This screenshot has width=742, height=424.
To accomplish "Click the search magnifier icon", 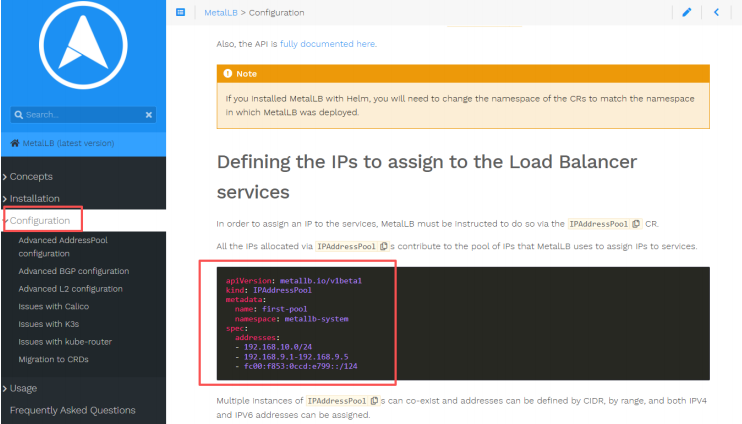I will tap(18, 115).
